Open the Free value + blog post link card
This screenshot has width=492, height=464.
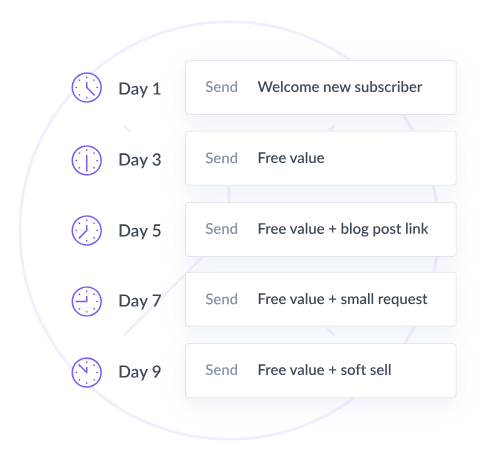[x=321, y=229]
